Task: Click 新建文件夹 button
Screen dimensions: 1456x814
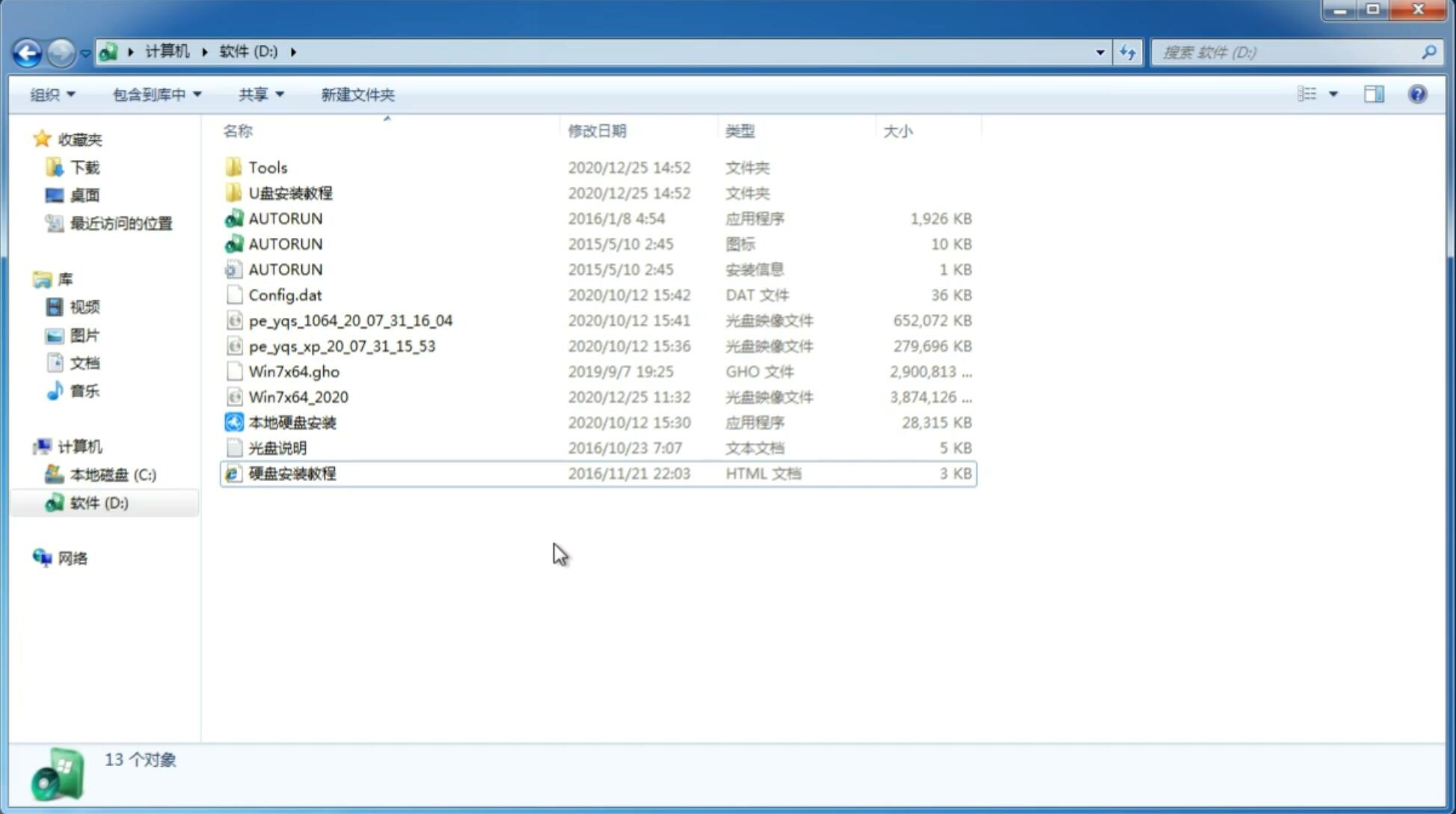Action: [358, 94]
